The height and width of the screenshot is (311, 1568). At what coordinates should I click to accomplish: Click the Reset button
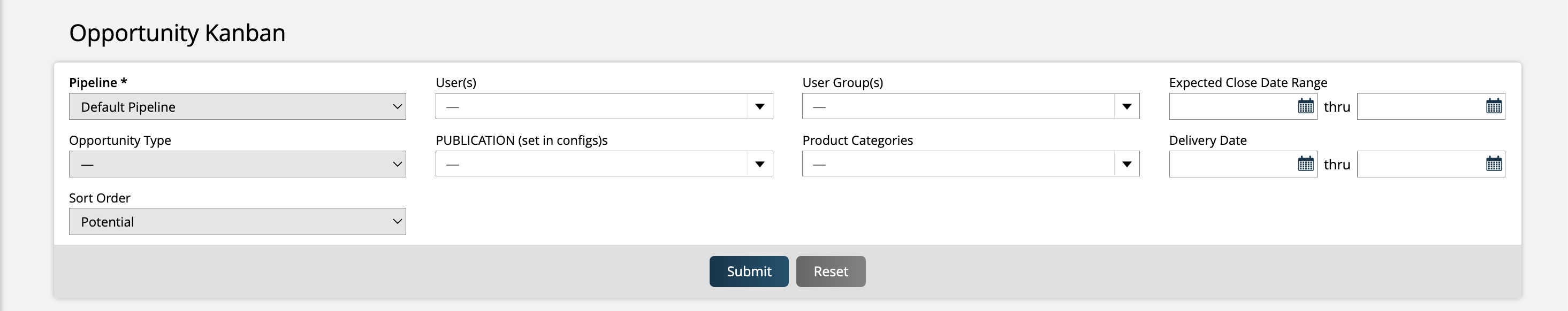click(x=831, y=271)
